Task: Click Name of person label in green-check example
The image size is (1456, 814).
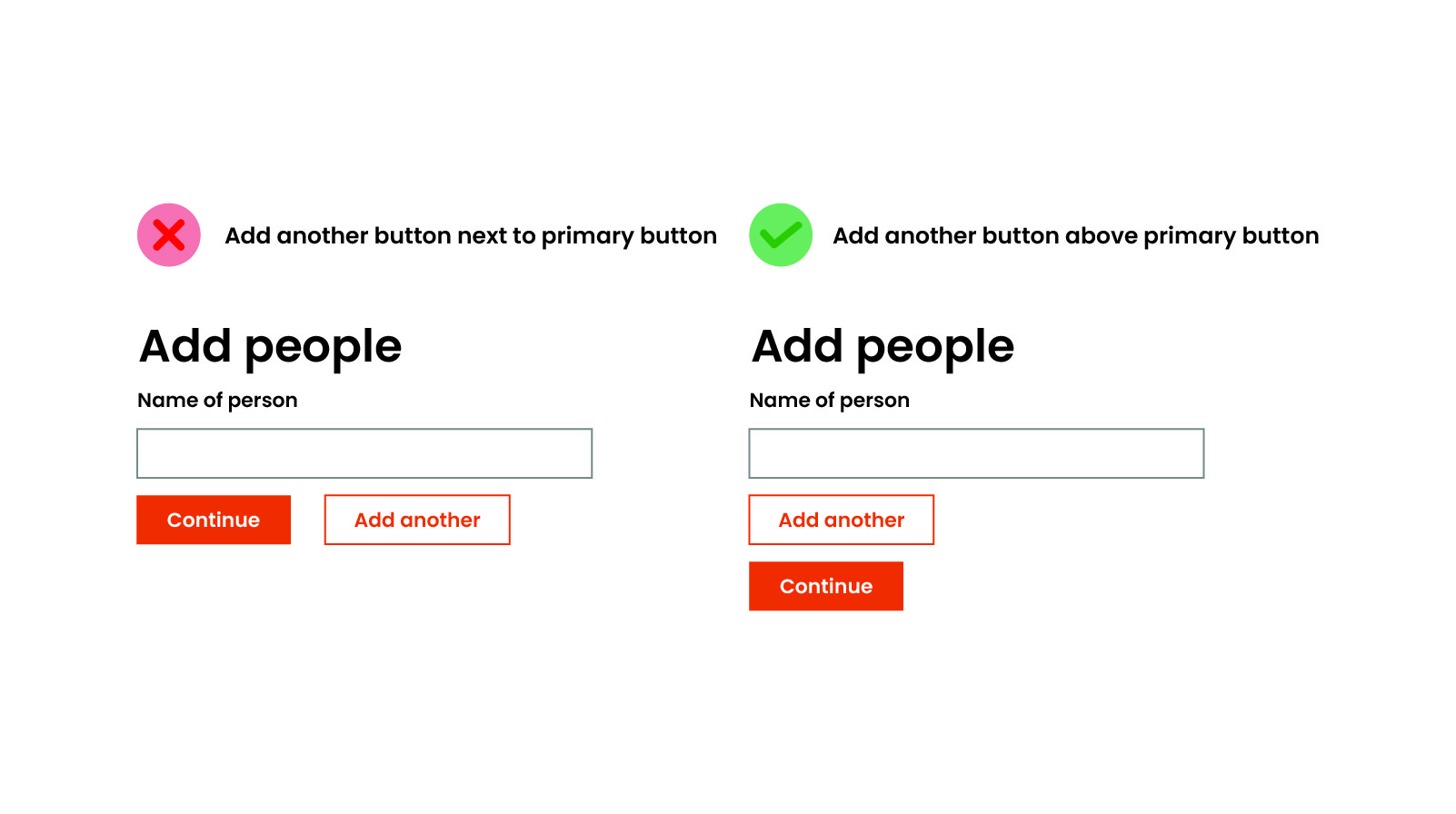Action: [829, 401]
